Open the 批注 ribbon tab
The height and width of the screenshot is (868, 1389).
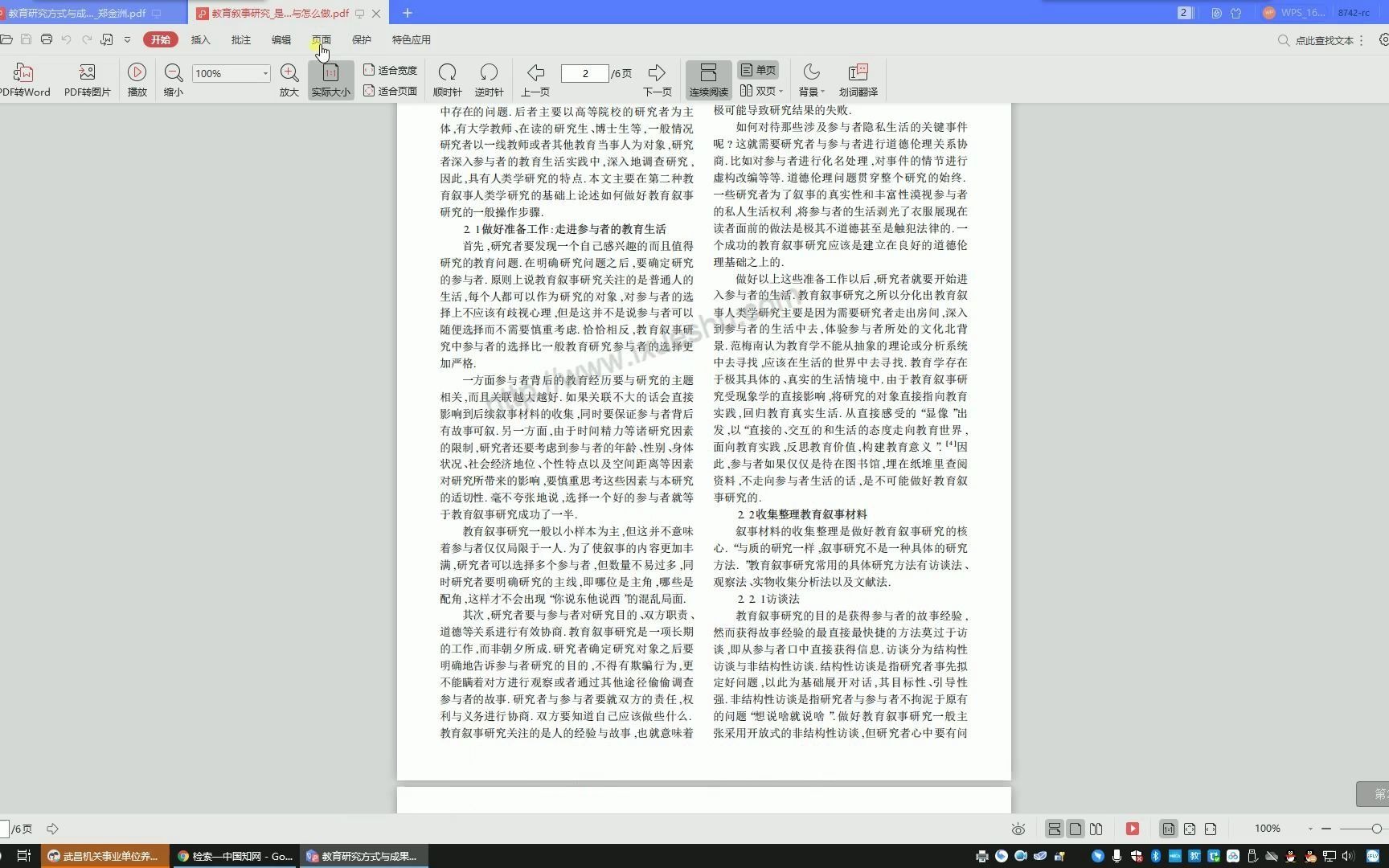coord(241,39)
